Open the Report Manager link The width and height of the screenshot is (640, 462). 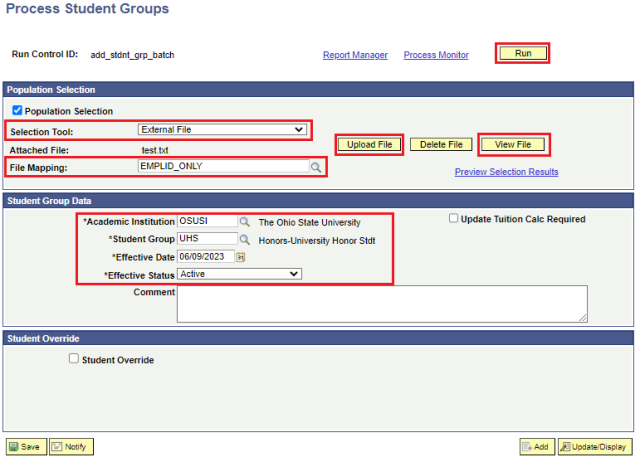(355, 55)
